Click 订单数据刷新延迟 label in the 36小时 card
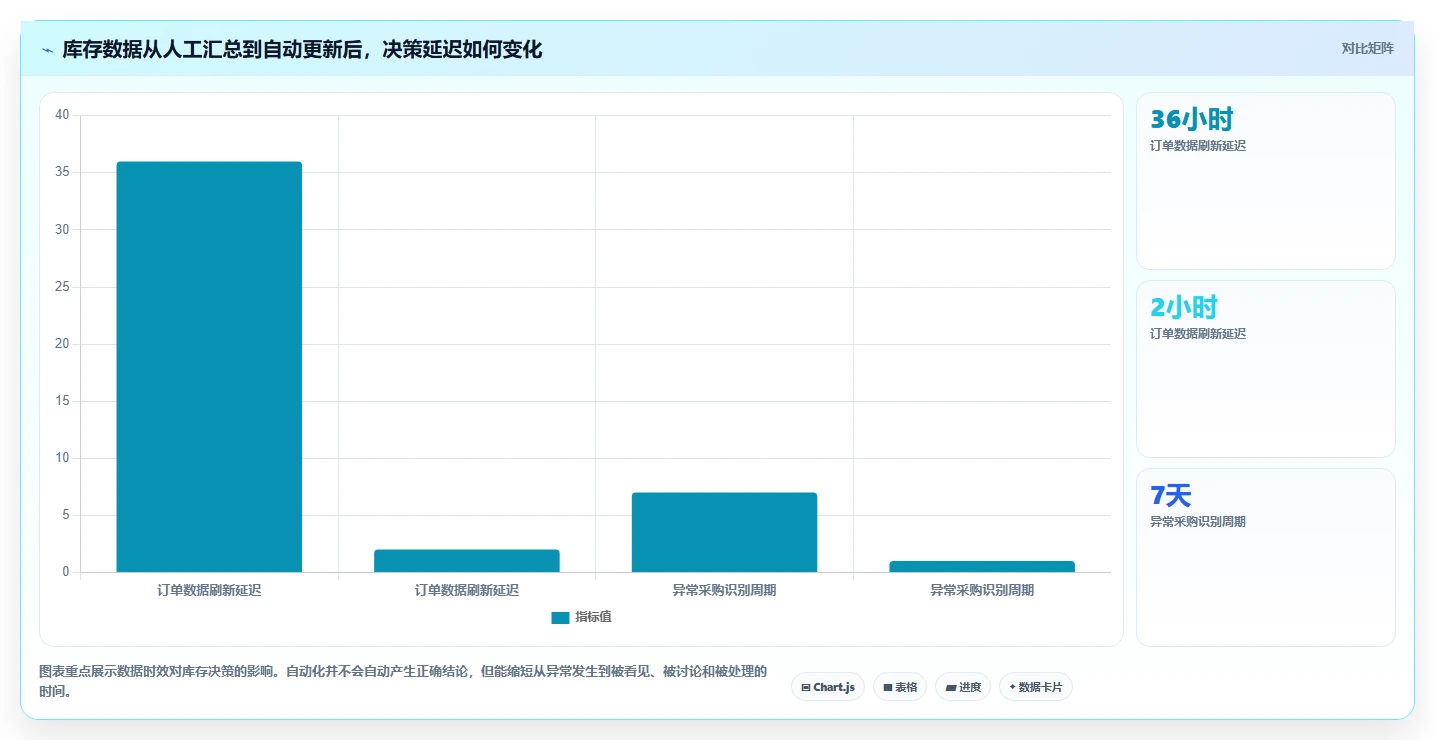This screenshot has width=1435, height=740. (1198, 146)
